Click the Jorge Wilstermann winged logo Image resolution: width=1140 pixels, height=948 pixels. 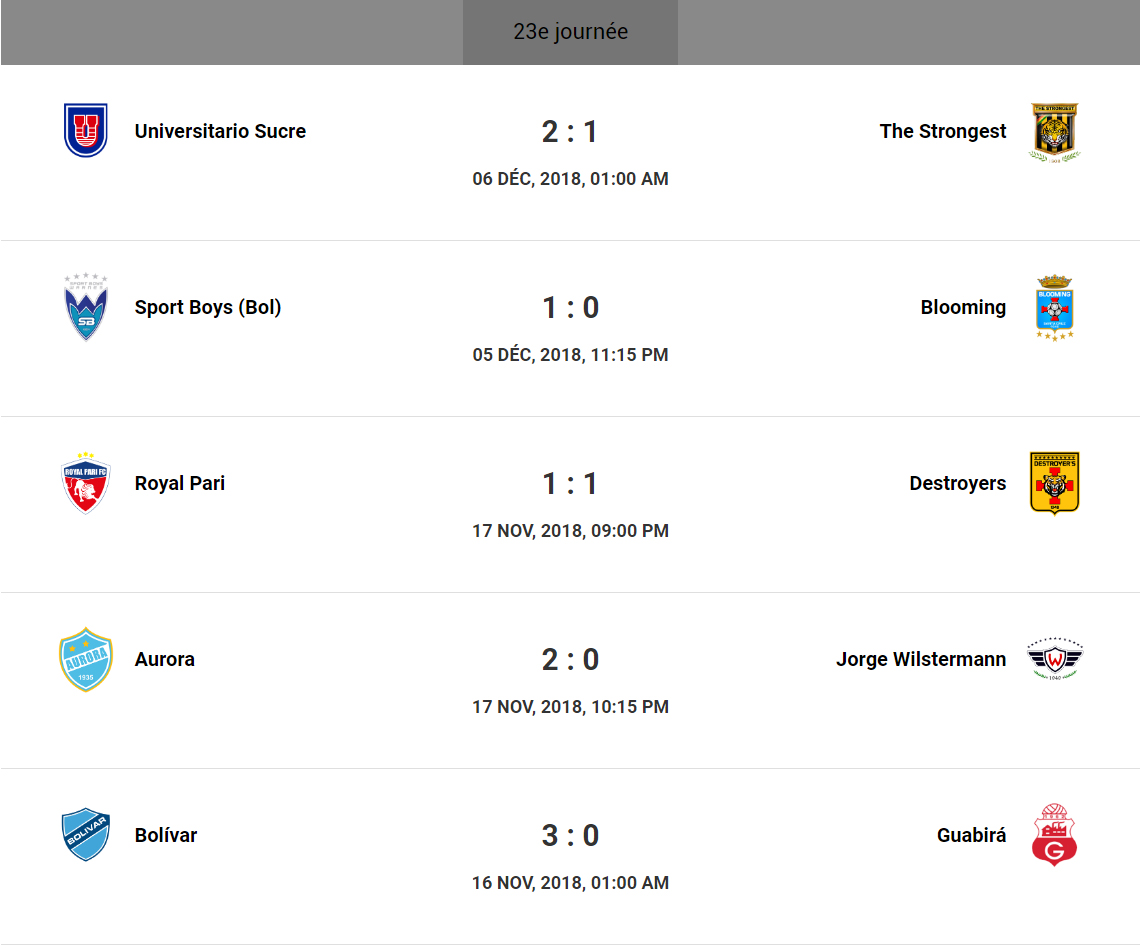click(x=1054, y=659)
